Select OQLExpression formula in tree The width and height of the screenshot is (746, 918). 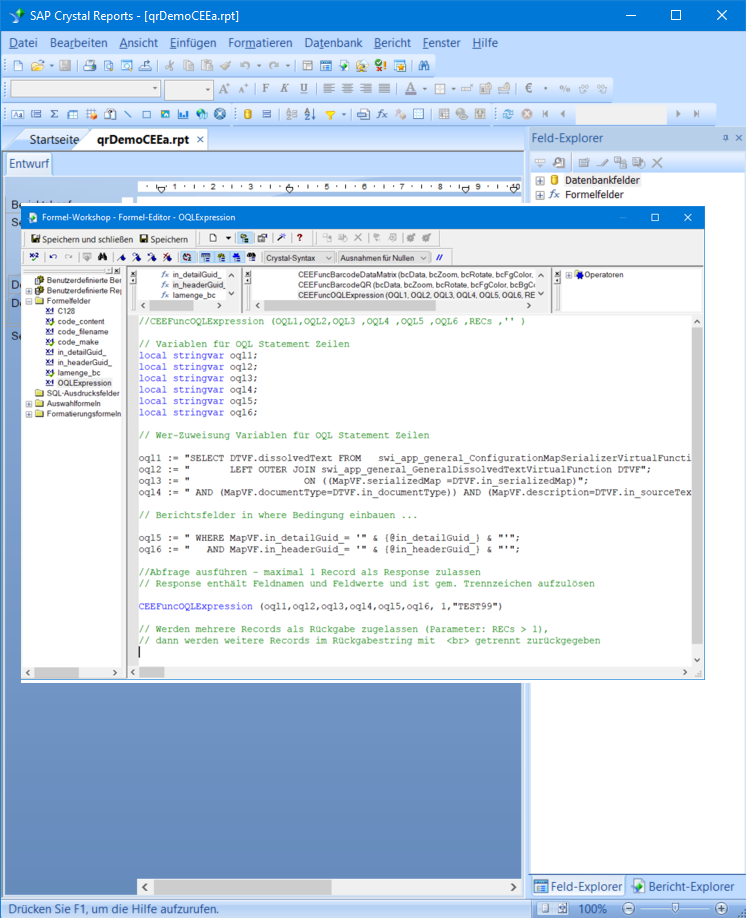pos(84,383)
